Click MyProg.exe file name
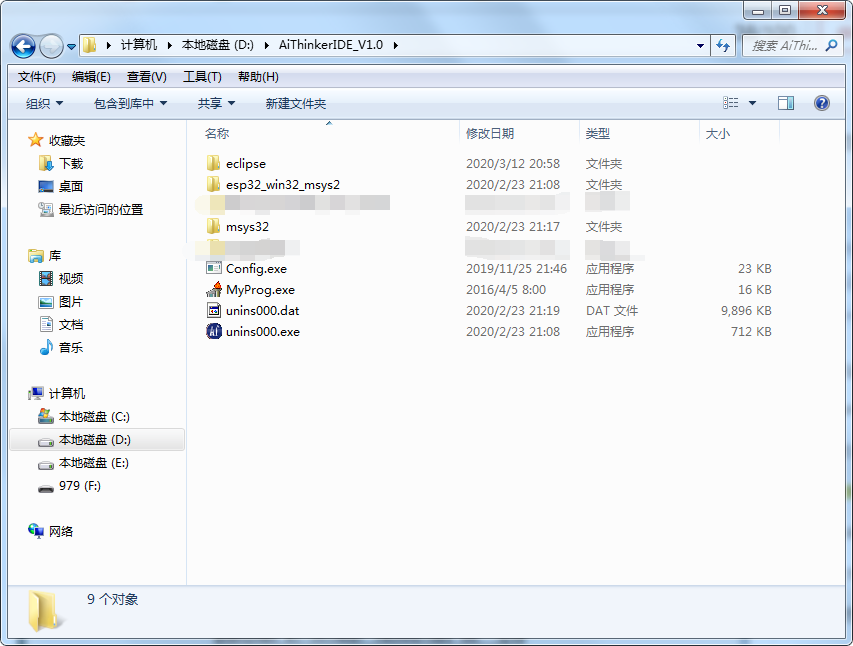Screen dimensions: 853x646 click(x=261, y=290)
